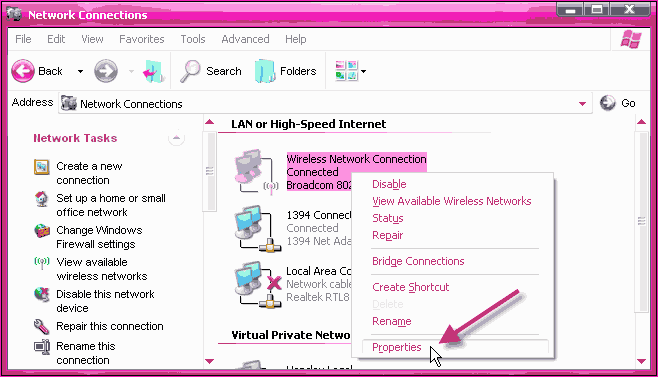Open the Advanced menu
The width and height of the screenshot is (658, 377).
[245, 39]
